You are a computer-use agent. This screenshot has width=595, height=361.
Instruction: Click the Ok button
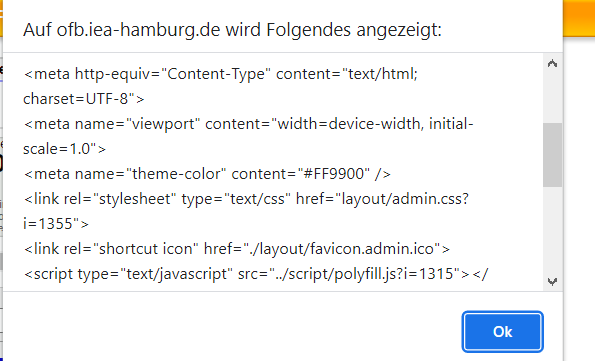[502, 332]
